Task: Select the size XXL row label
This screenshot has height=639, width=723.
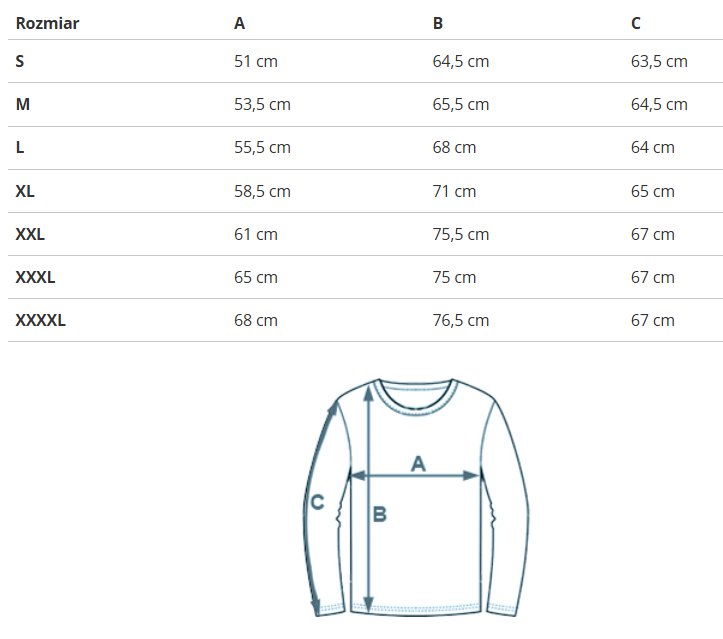Action: [30, 234]
